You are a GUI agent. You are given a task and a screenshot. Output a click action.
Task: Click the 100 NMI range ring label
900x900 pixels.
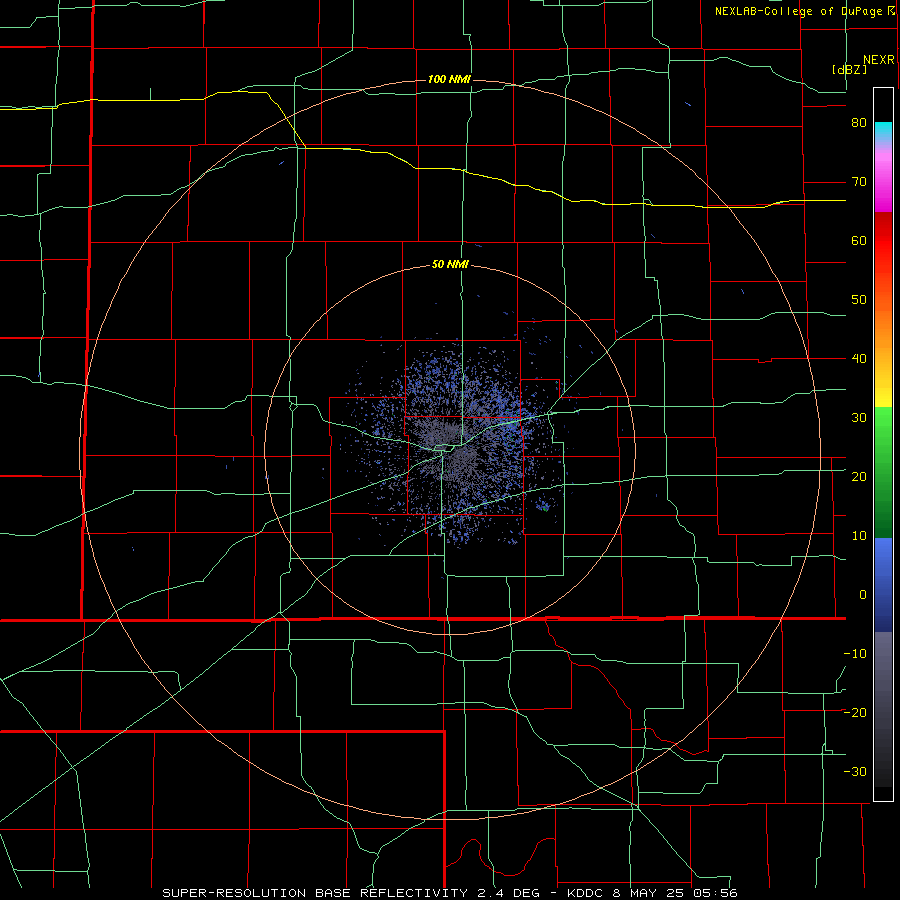tap(449, 79)
